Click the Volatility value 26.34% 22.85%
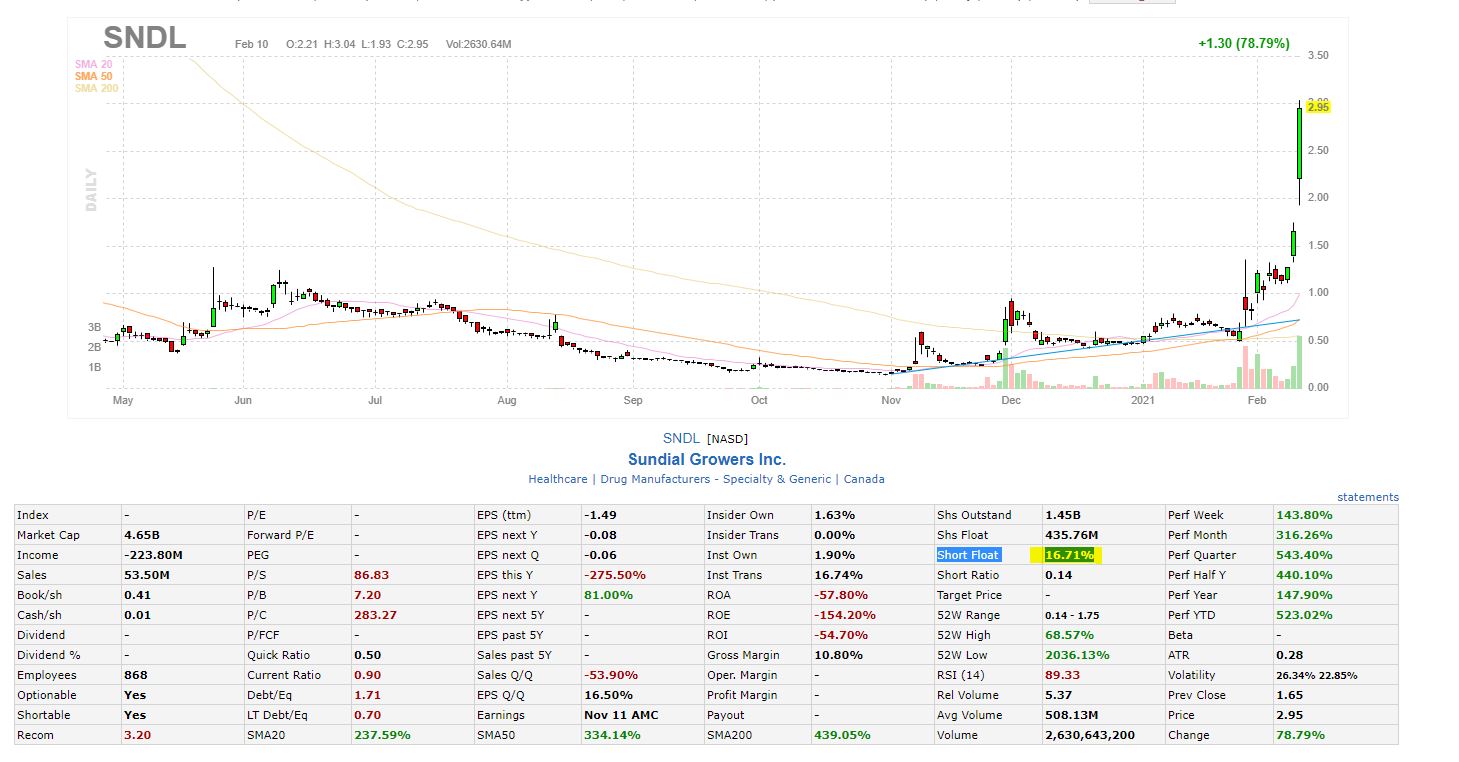 click(1317, 675)
